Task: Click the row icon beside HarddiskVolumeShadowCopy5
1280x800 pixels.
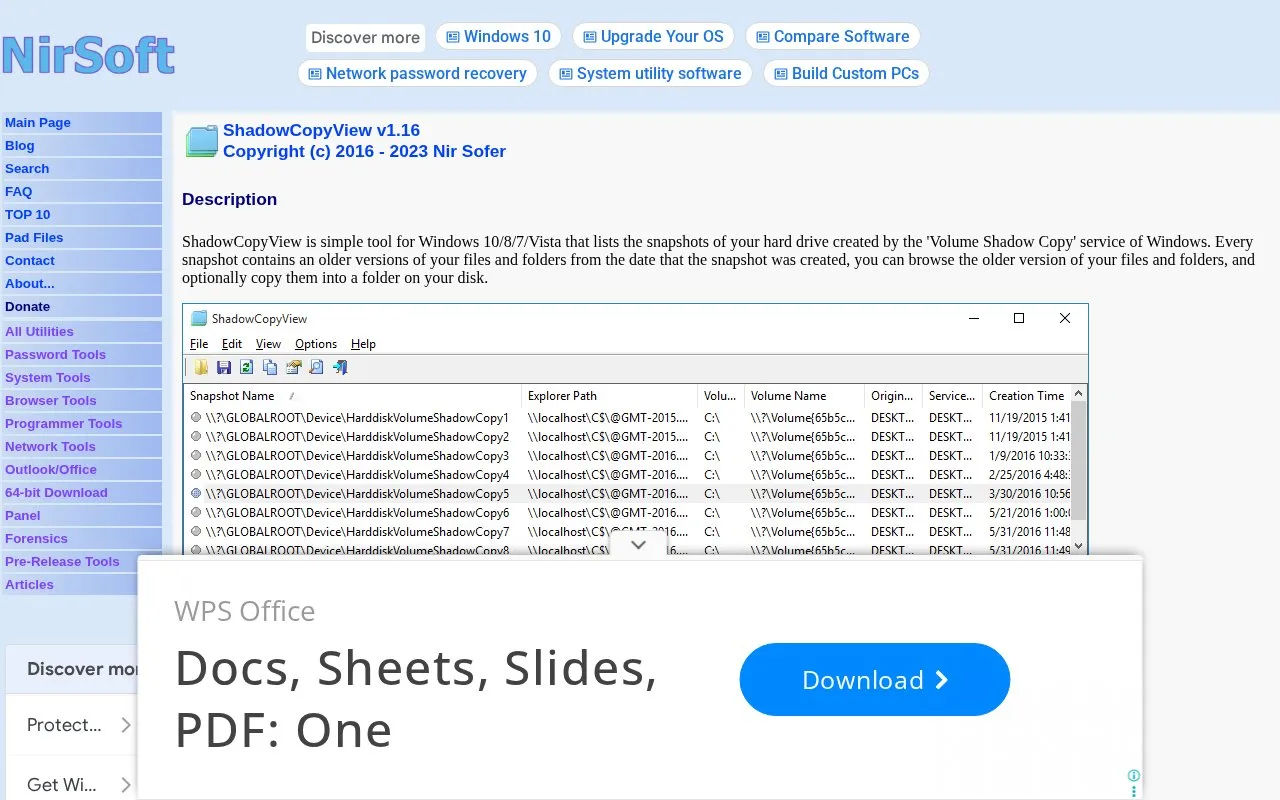Action: [x=196, y=494]
